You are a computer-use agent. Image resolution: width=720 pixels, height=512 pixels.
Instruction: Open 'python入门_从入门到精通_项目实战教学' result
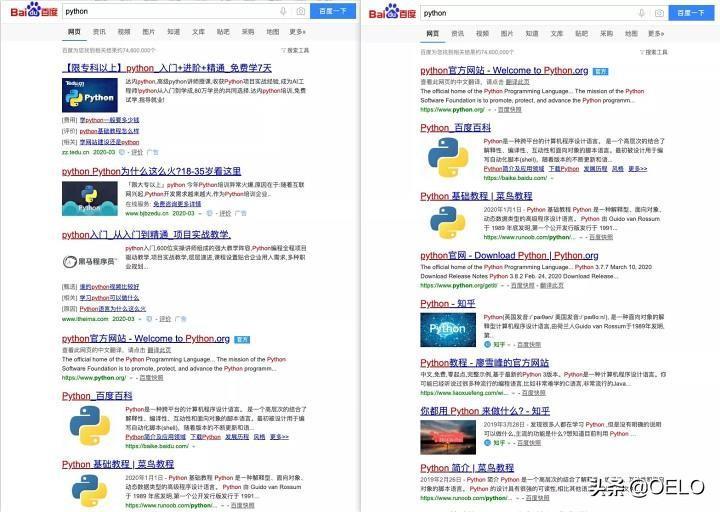pos(146,235)
